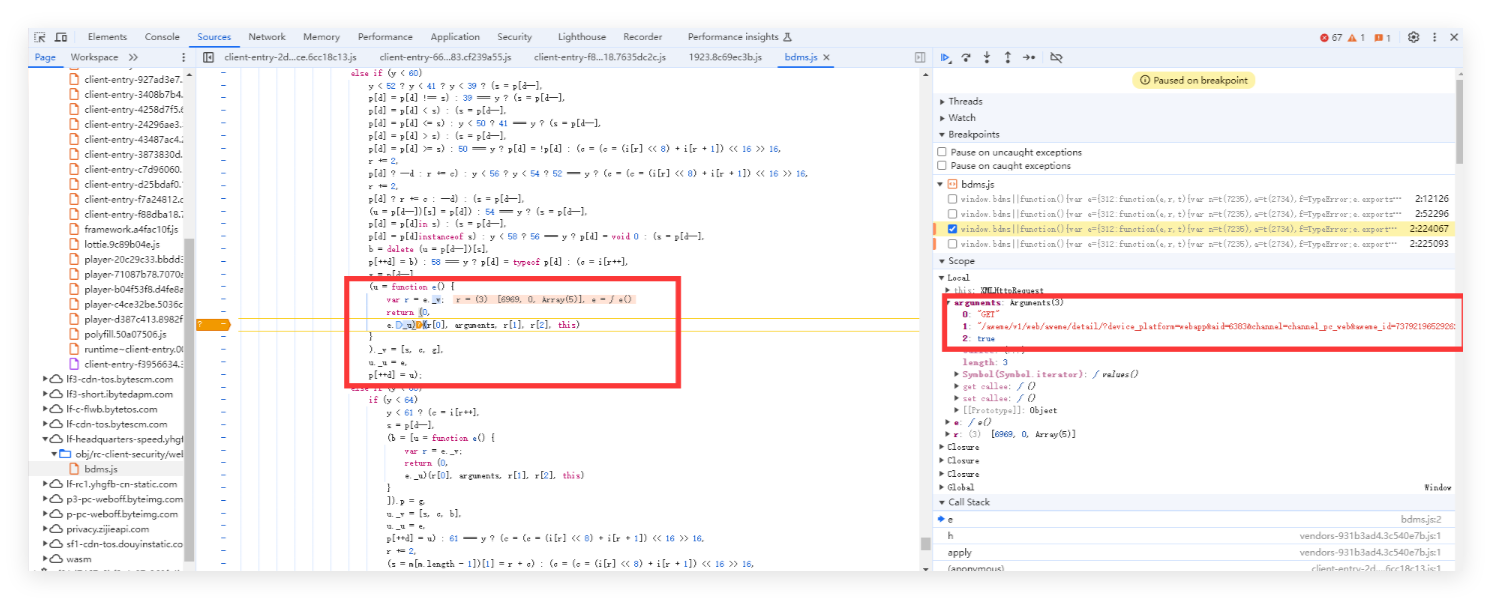This screenshot has width=1491, height=599.
Task: Click the orange issues counter icon
Action: coord(1378,37)
